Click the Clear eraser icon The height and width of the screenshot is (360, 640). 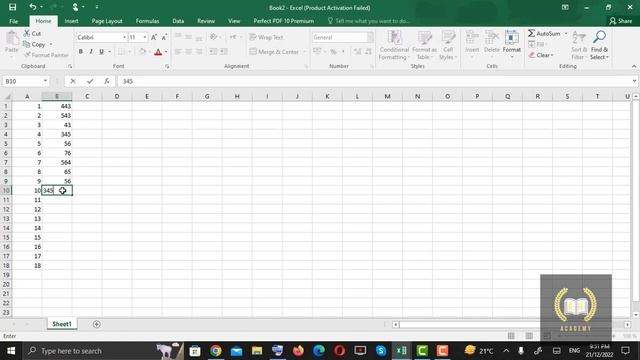point(532,55)
